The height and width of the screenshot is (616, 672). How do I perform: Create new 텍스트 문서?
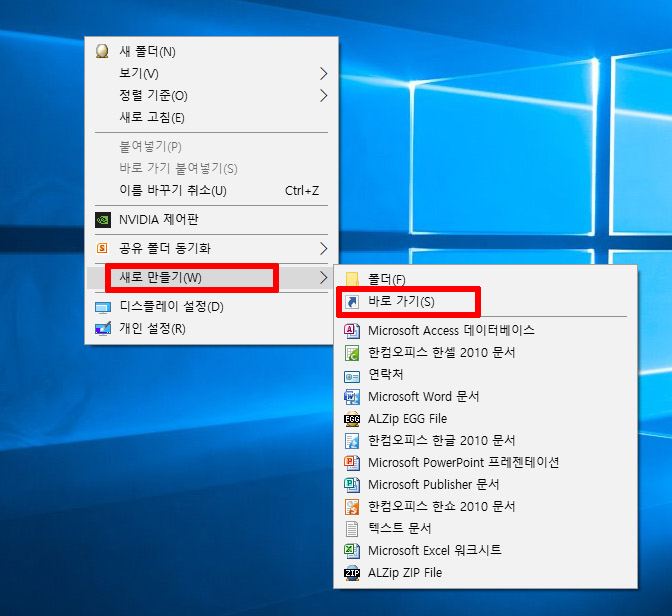point(486,529)
